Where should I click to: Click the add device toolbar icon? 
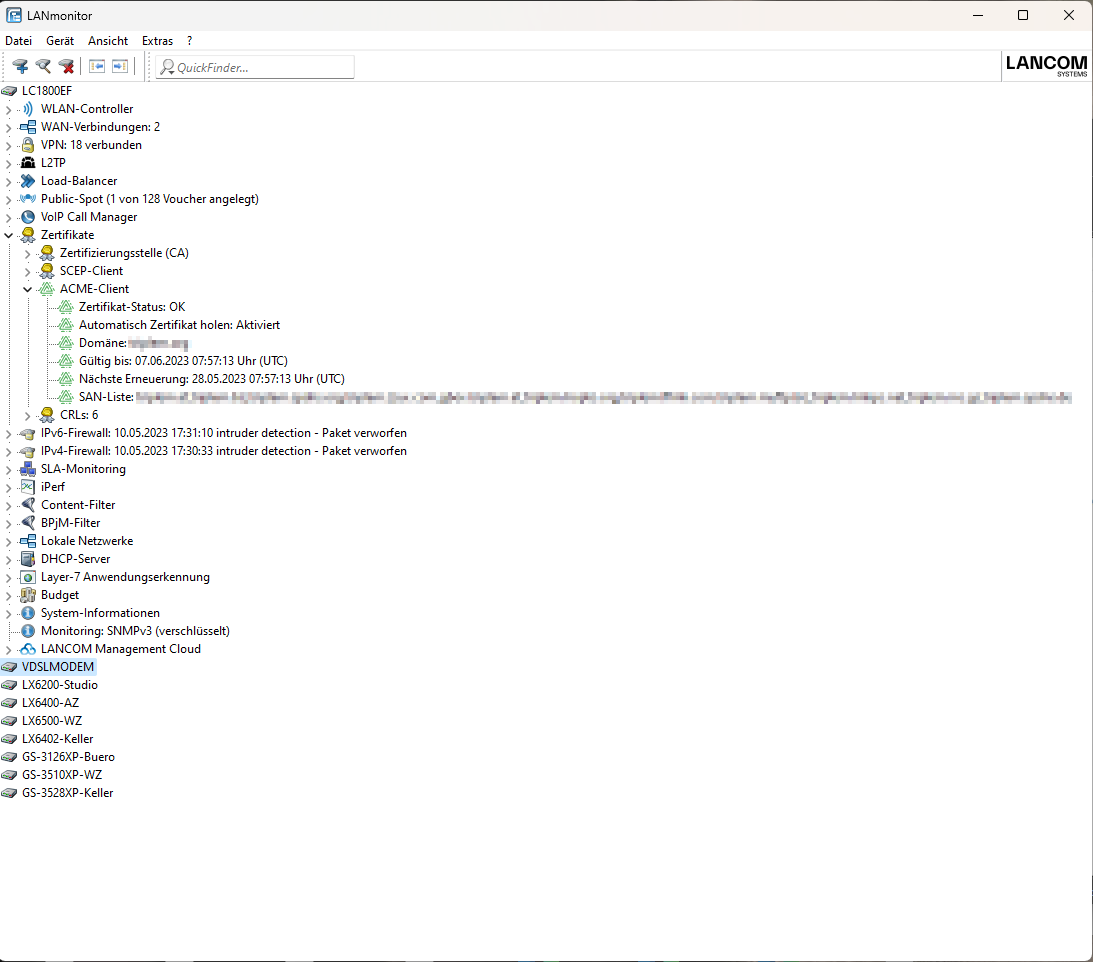click(x=20, y=67)
